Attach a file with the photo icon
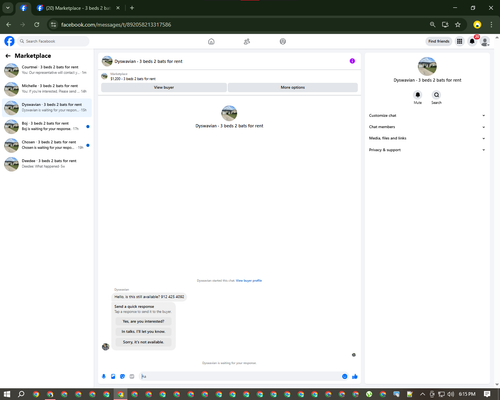 113,376
